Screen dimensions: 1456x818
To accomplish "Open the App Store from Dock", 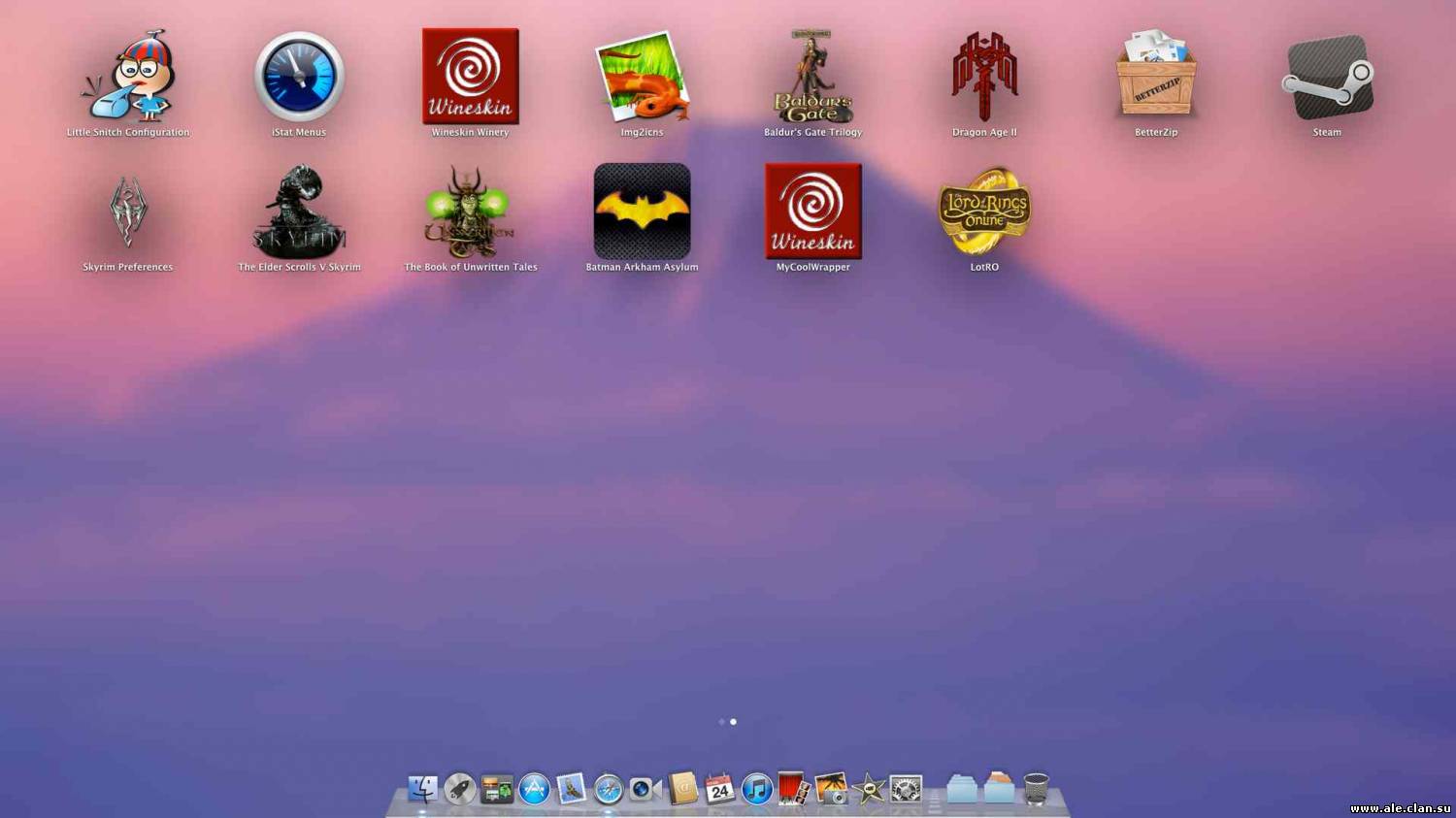I will click(534, 789).
